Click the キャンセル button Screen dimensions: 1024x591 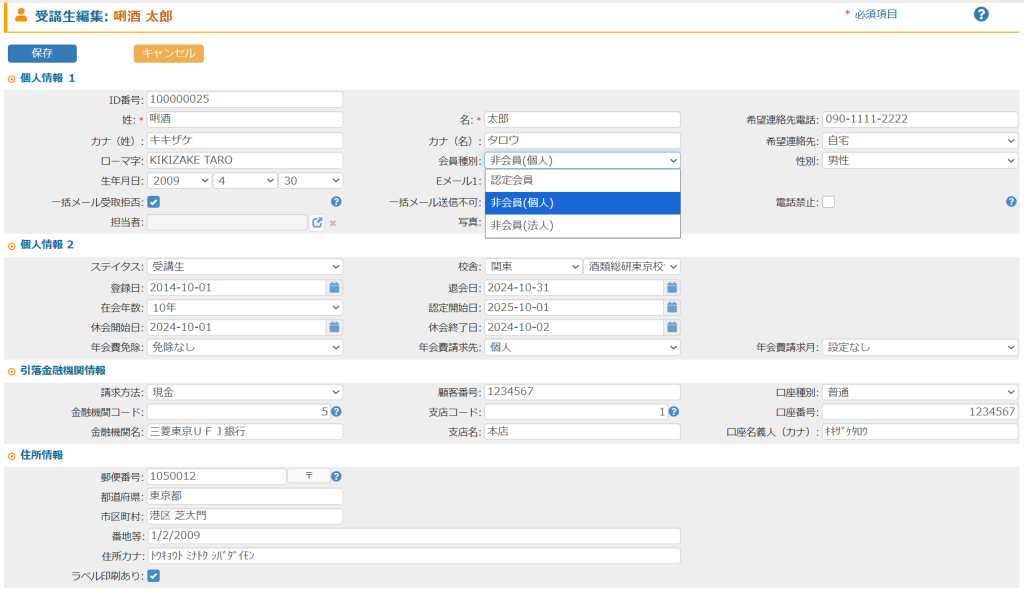tap(169, 54)
